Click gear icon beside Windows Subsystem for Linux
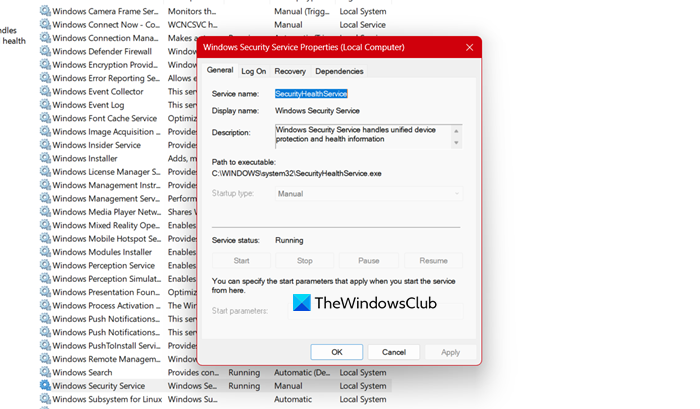 click(x=45, y=399)
